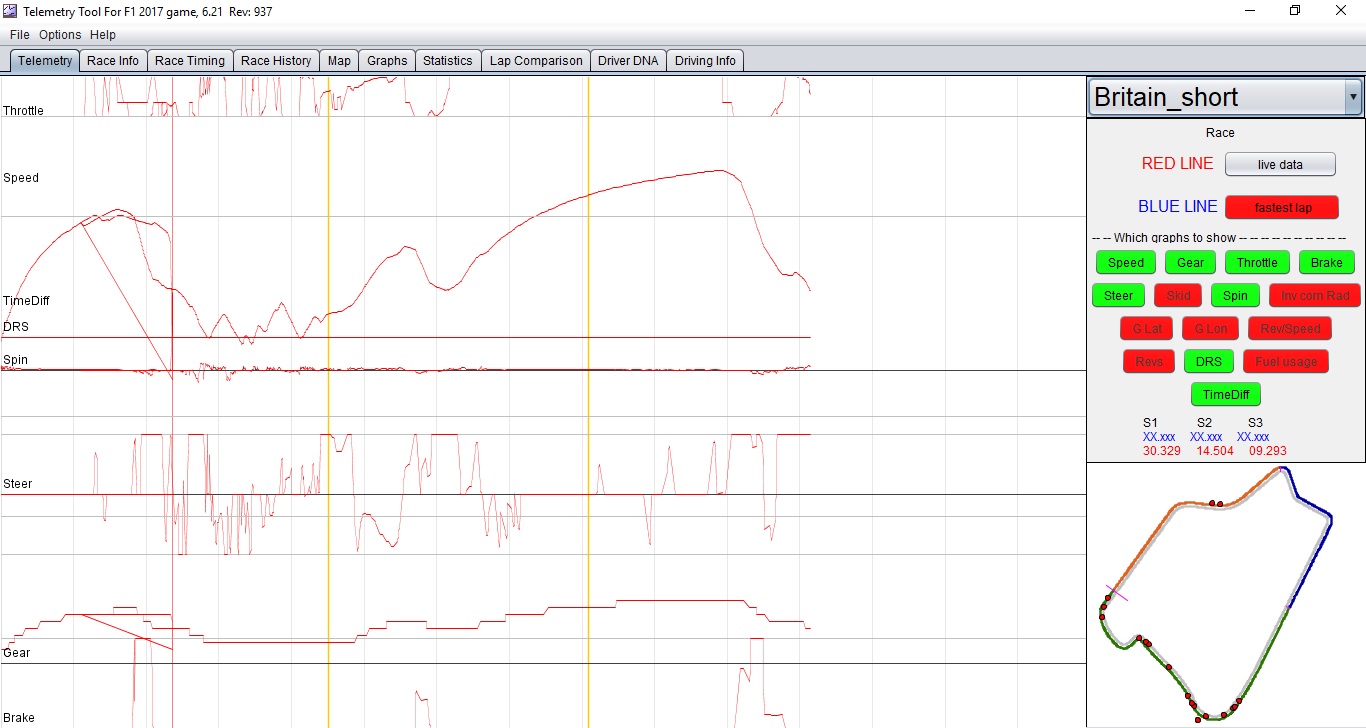Disable the Throttle graph

coord(1257,263)
